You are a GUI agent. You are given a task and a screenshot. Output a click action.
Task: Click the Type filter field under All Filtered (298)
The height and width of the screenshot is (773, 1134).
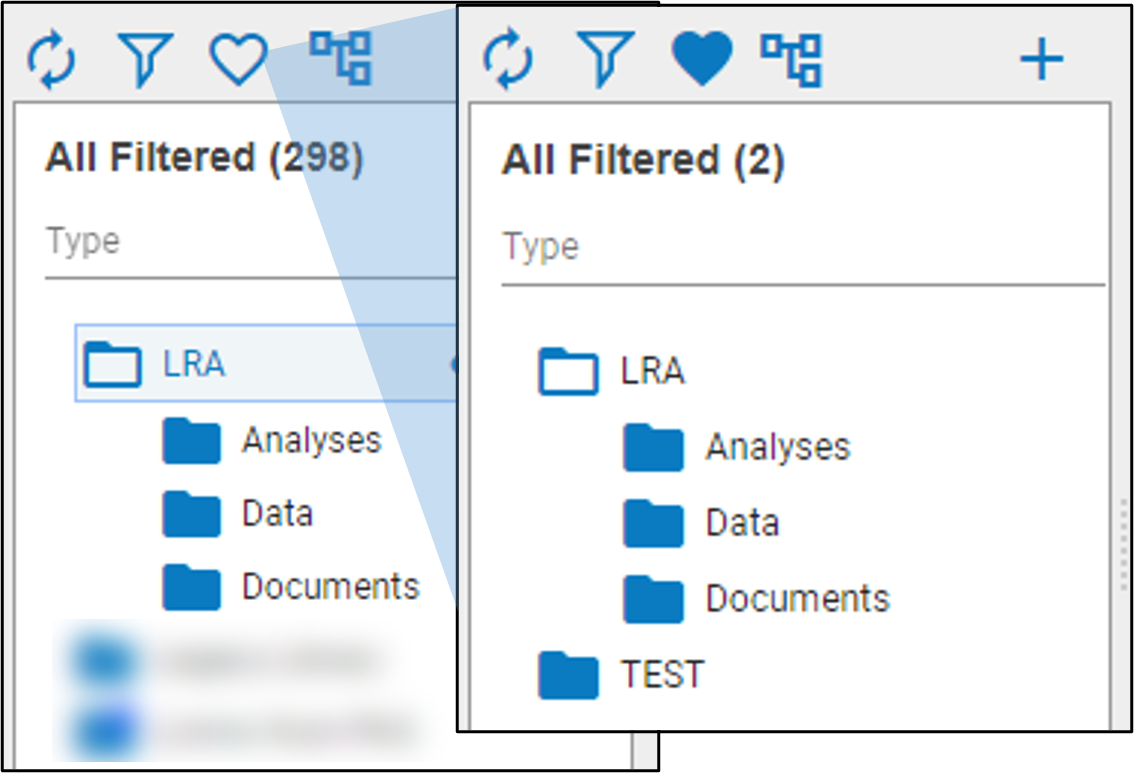point(240,242)
